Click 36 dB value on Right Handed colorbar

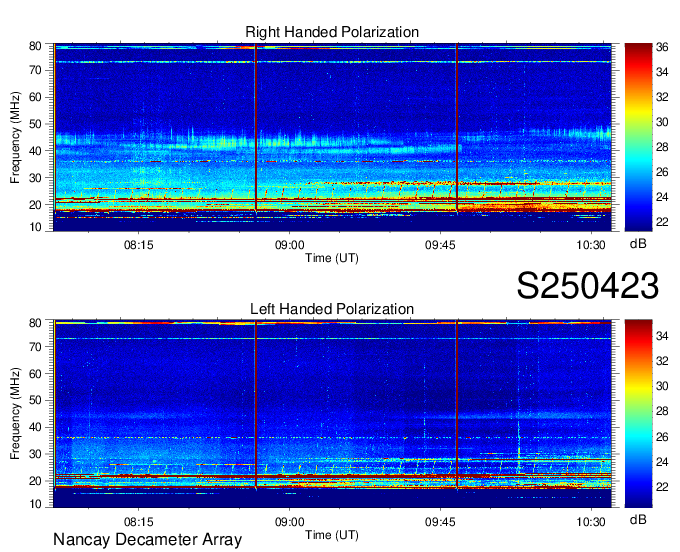[x=662, y=47]
